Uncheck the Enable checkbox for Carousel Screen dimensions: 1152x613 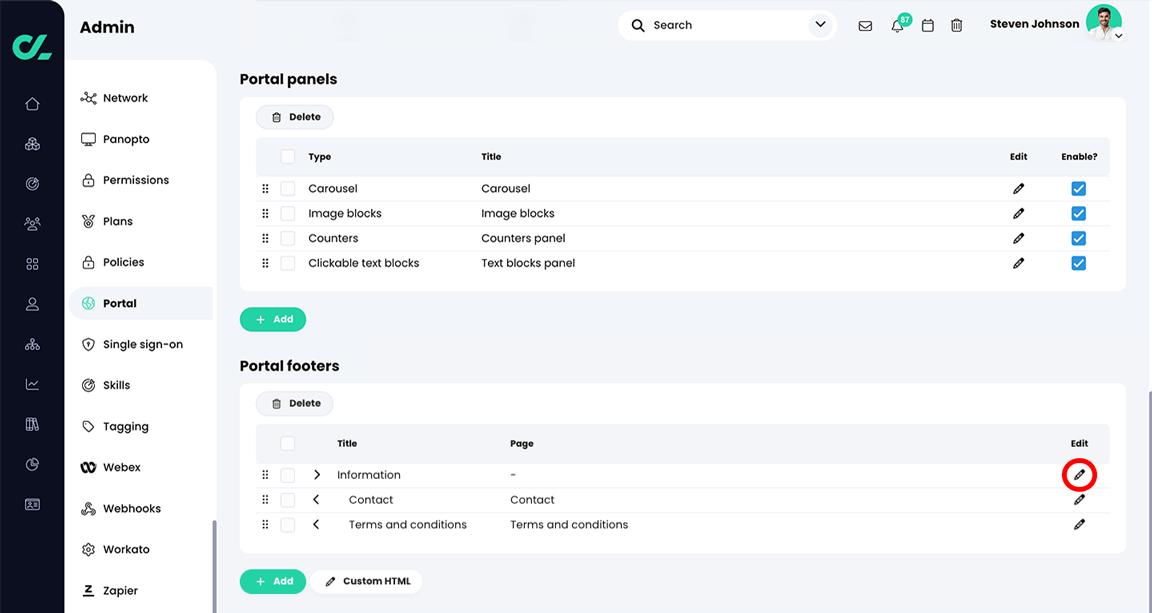click(1078, 188)
